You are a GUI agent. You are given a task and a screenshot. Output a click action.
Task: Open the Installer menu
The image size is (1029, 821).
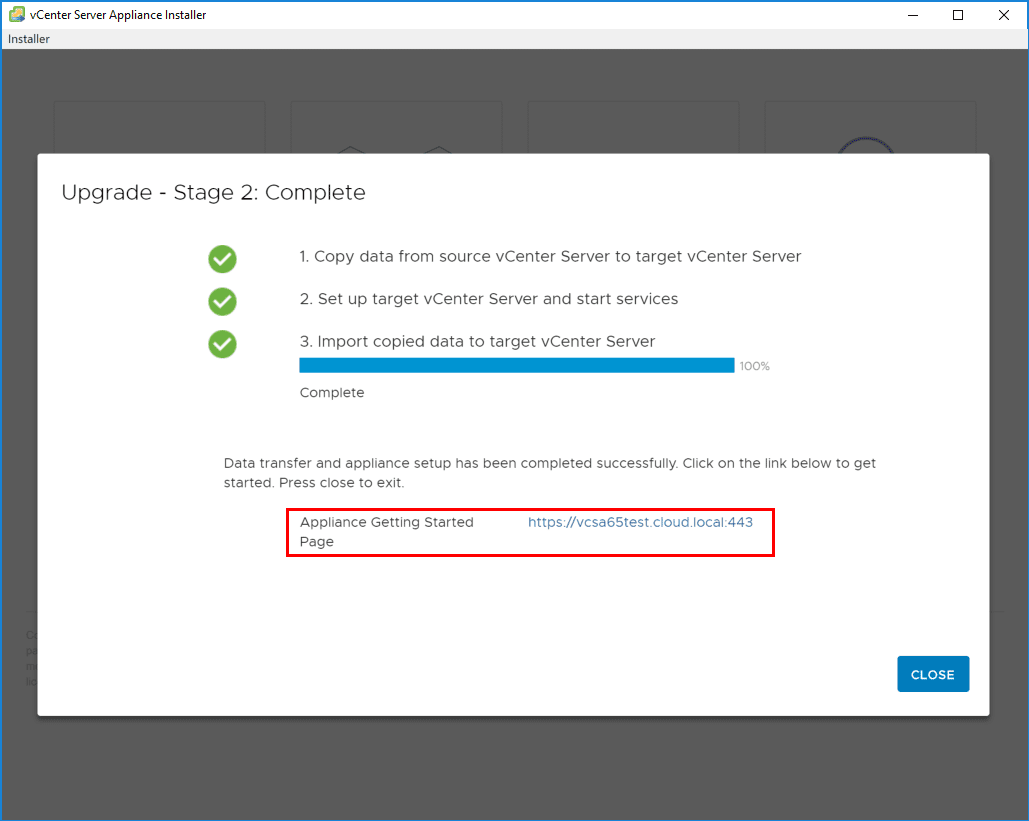(x=29, y=39)
